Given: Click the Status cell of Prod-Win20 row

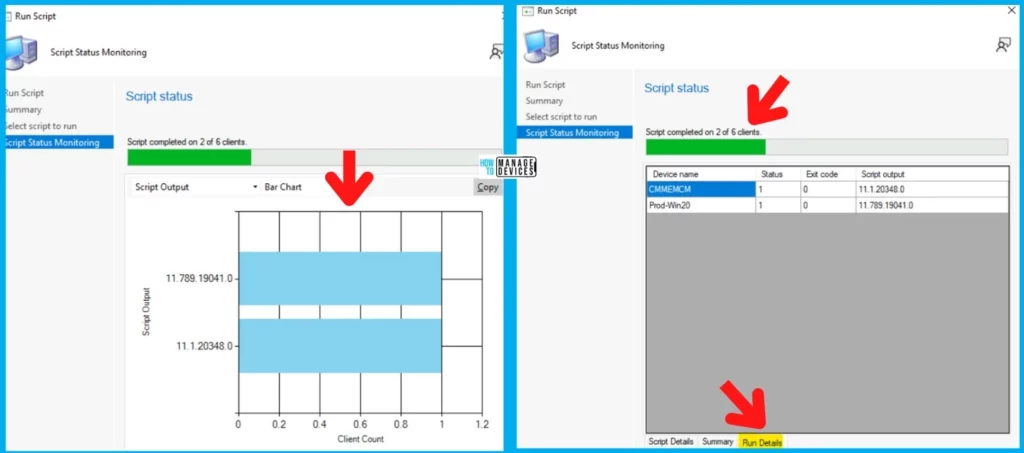Looking at the screenshot, I should [778, 205].
